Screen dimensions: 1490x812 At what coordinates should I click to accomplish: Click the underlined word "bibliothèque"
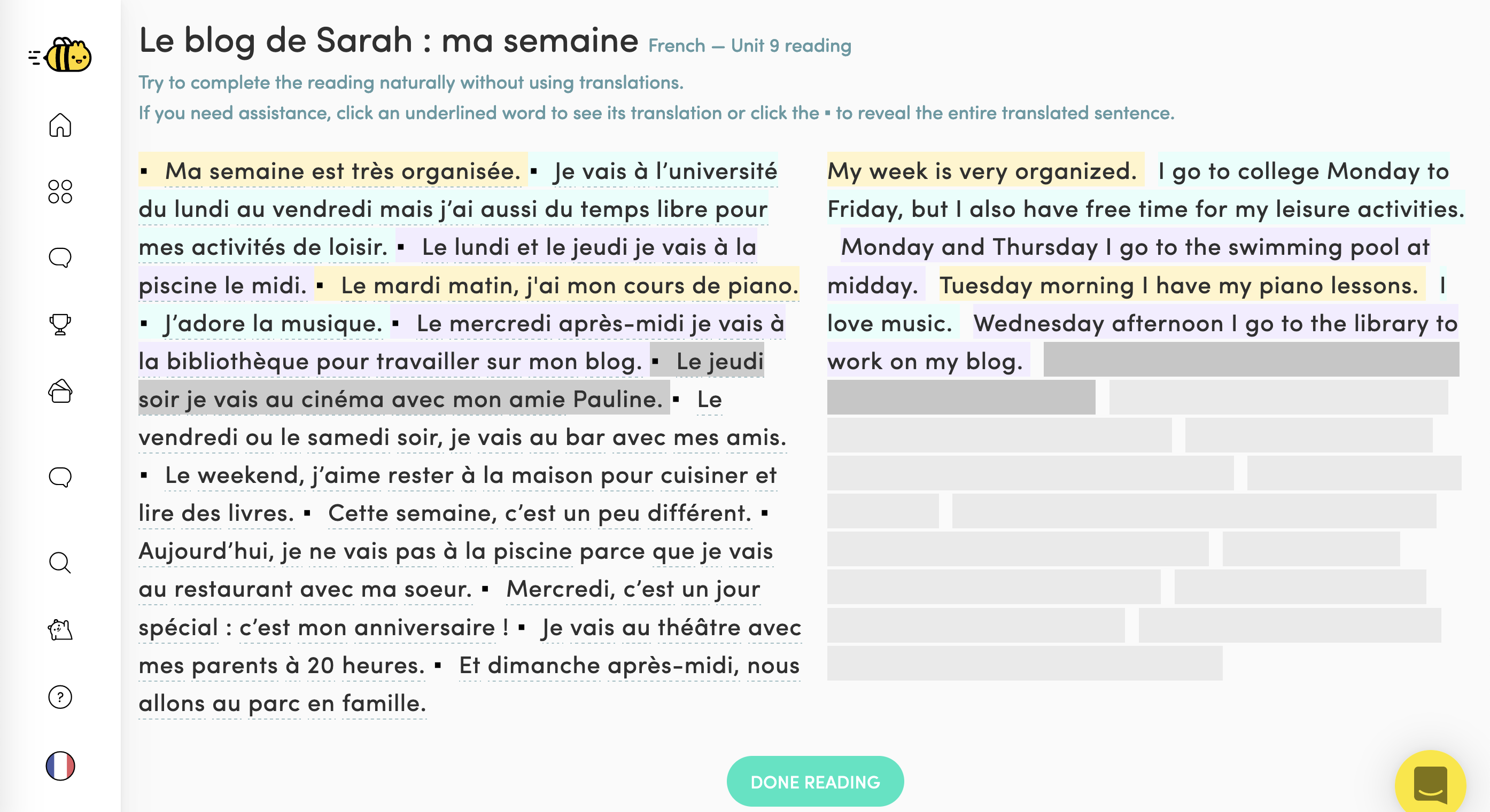tap(238, 362)
